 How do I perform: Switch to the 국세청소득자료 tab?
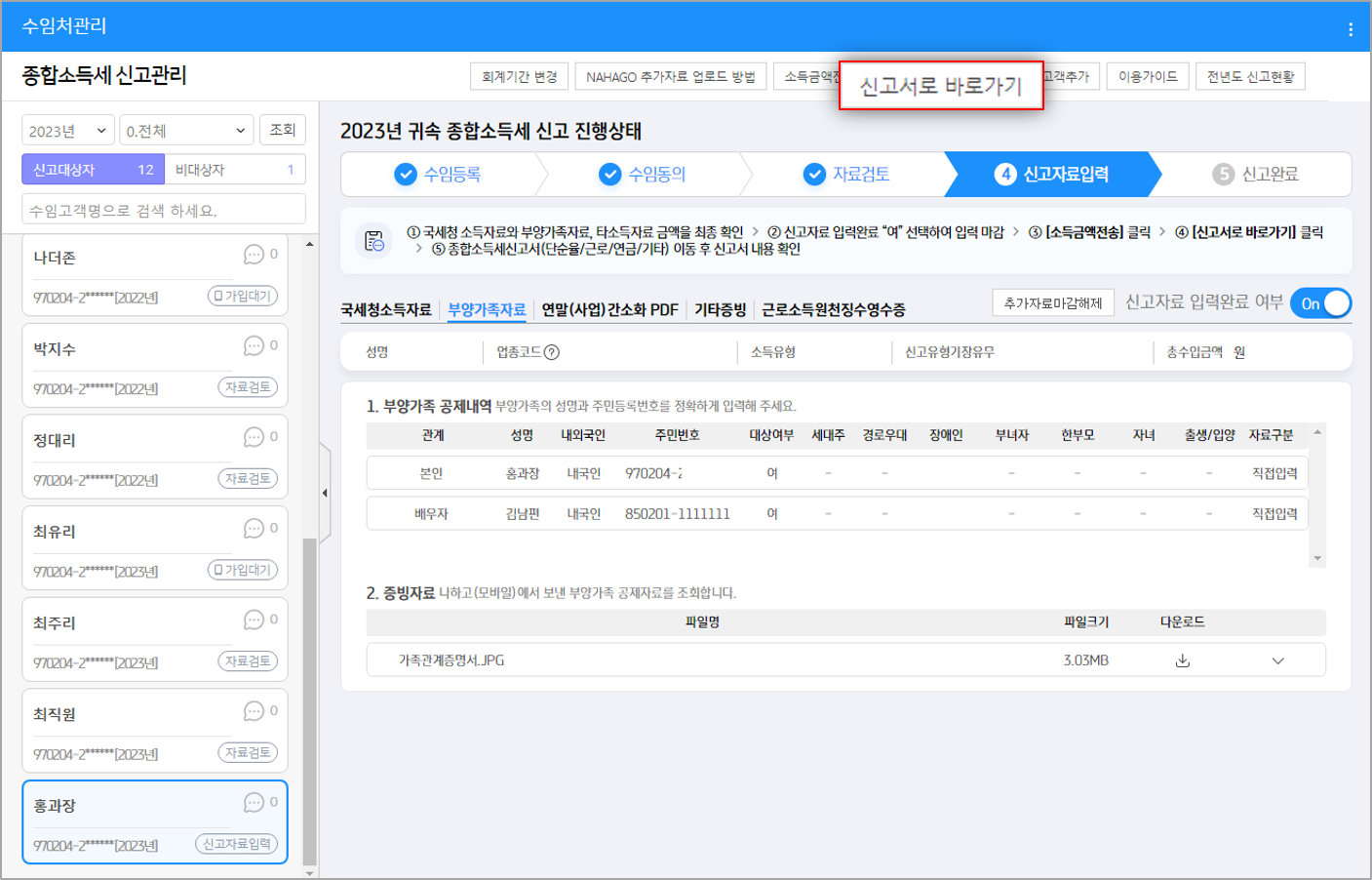(385, 310)
